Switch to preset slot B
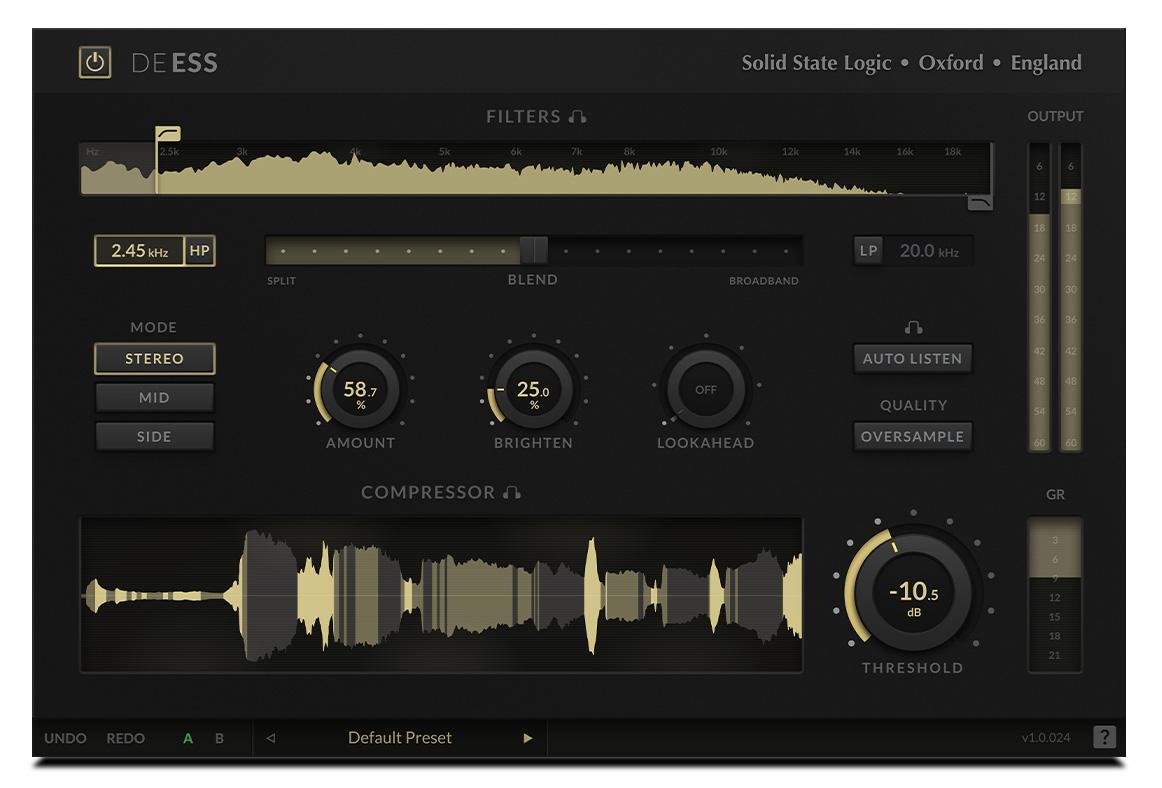Image resolution: width=1162 pixels, height=788 pixels. 219,738
